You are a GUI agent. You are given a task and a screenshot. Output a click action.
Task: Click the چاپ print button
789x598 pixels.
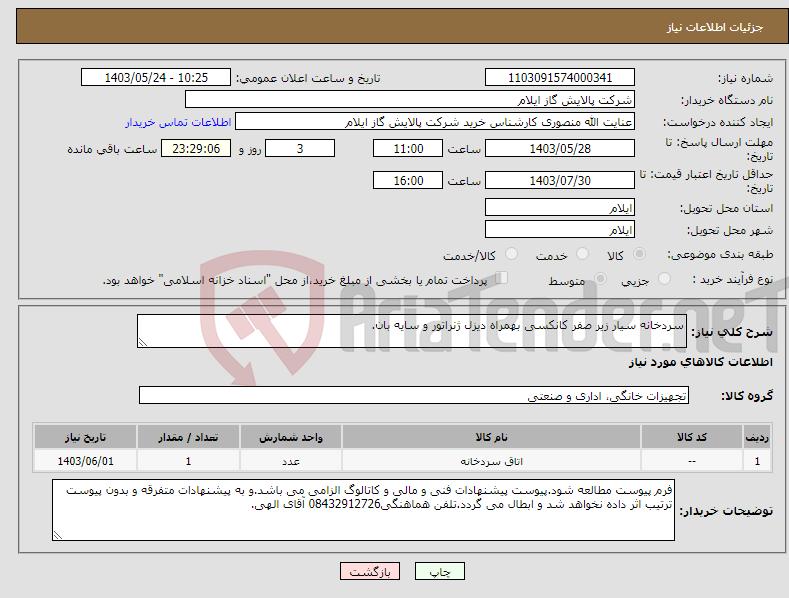click(x=440, y=571)
